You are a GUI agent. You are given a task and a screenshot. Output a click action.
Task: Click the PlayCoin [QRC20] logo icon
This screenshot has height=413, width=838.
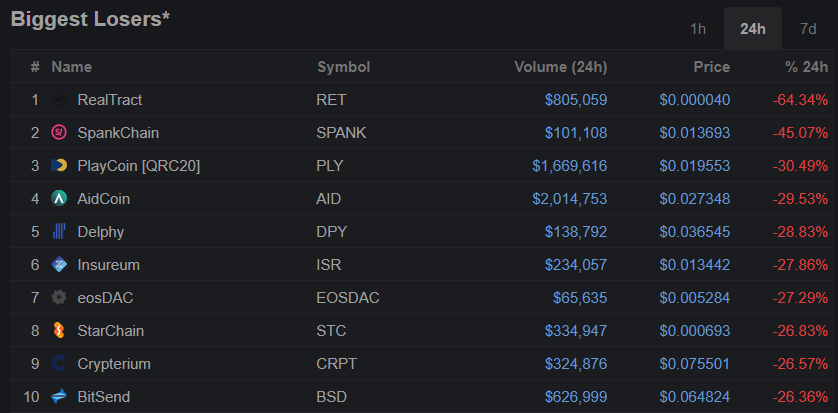pyautogui.click(x=60, y=166)
